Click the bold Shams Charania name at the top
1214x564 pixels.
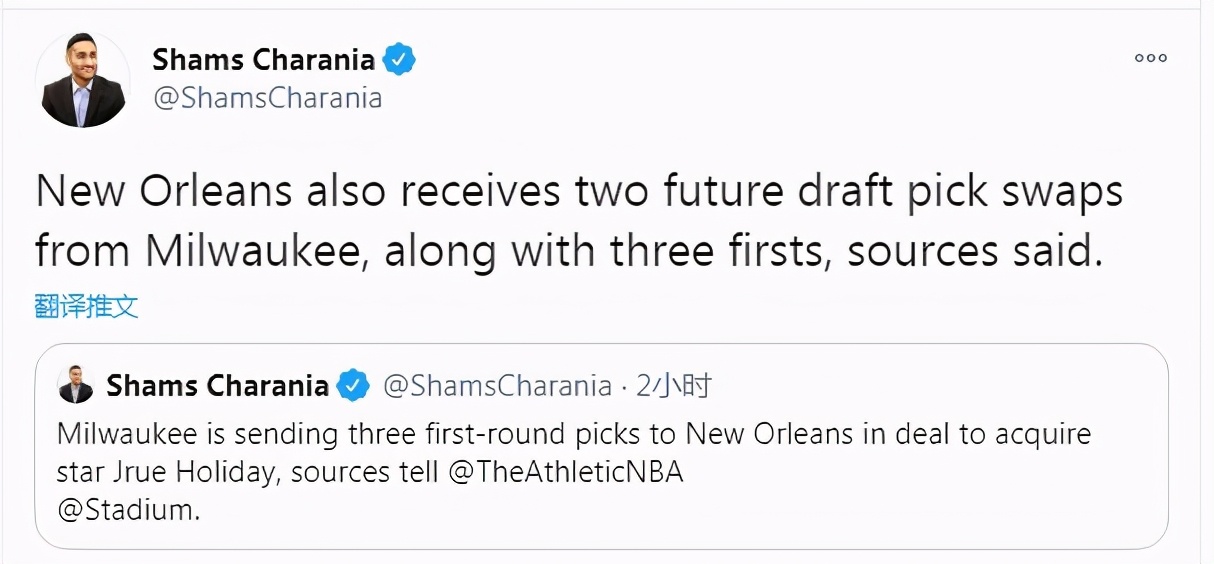click(x=263, y=60)
